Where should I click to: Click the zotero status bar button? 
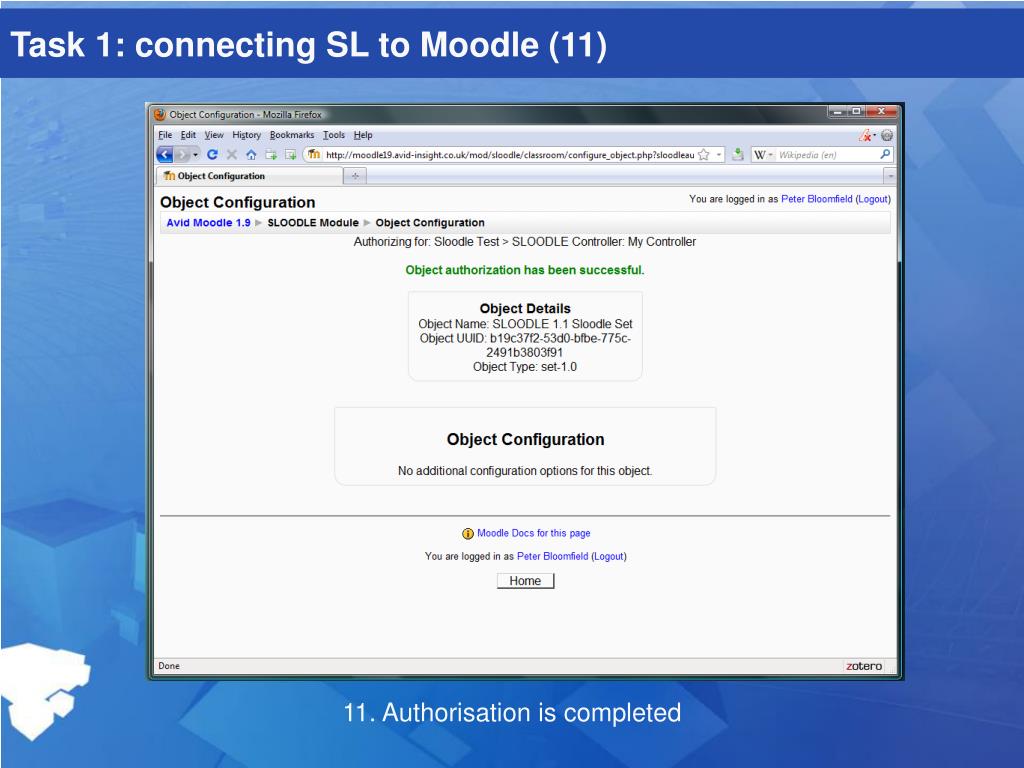[863, 666]
